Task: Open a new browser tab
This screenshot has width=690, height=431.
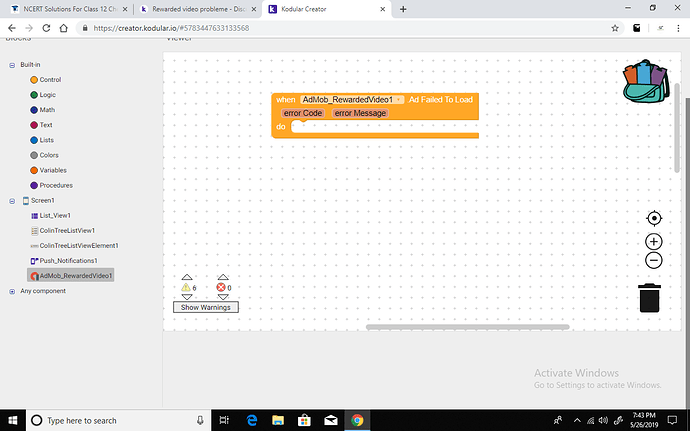Action: tap(403, 9)
